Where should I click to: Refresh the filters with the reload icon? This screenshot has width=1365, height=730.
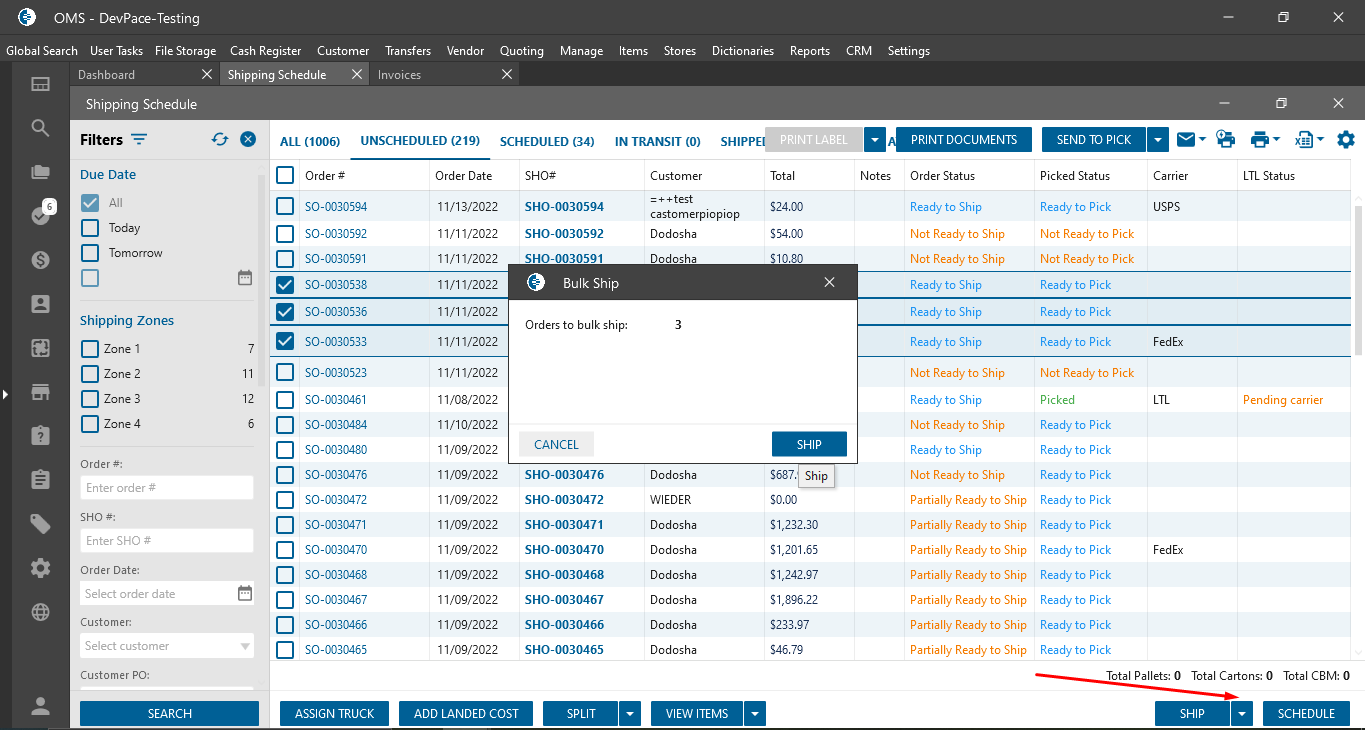pyautogui.click(x=220, y=140)
